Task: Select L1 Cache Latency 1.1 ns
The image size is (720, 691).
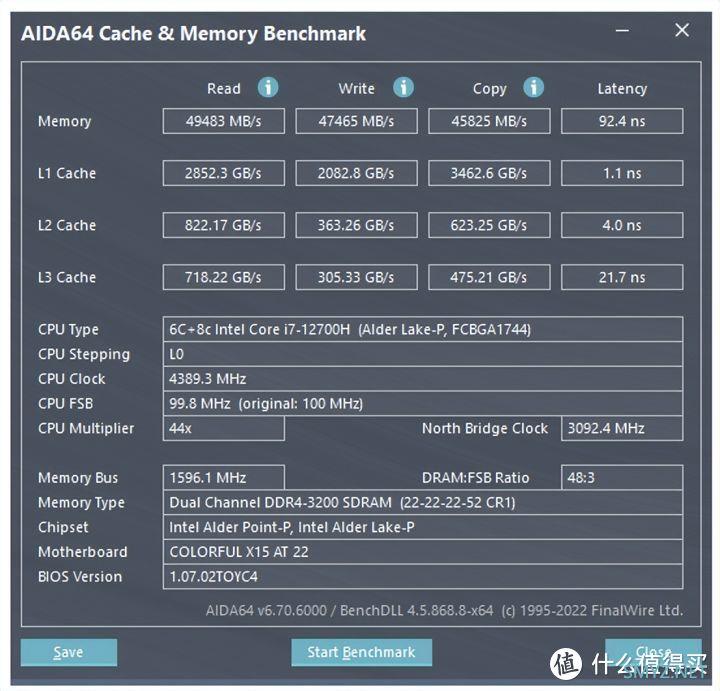Action: tap(622, 173)
